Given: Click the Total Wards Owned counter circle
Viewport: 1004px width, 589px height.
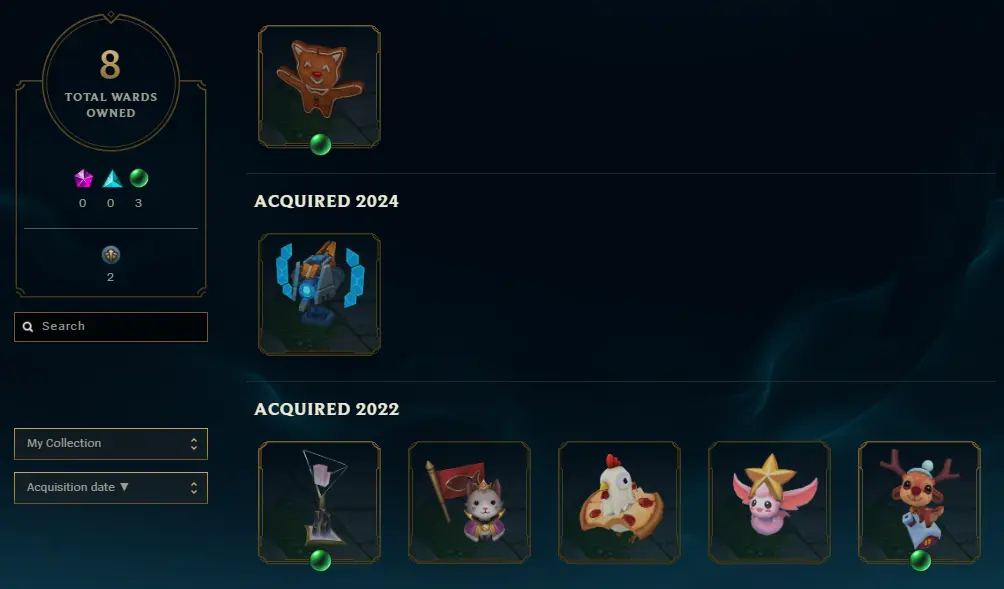Looking at the screenshot, I should 111,82.
